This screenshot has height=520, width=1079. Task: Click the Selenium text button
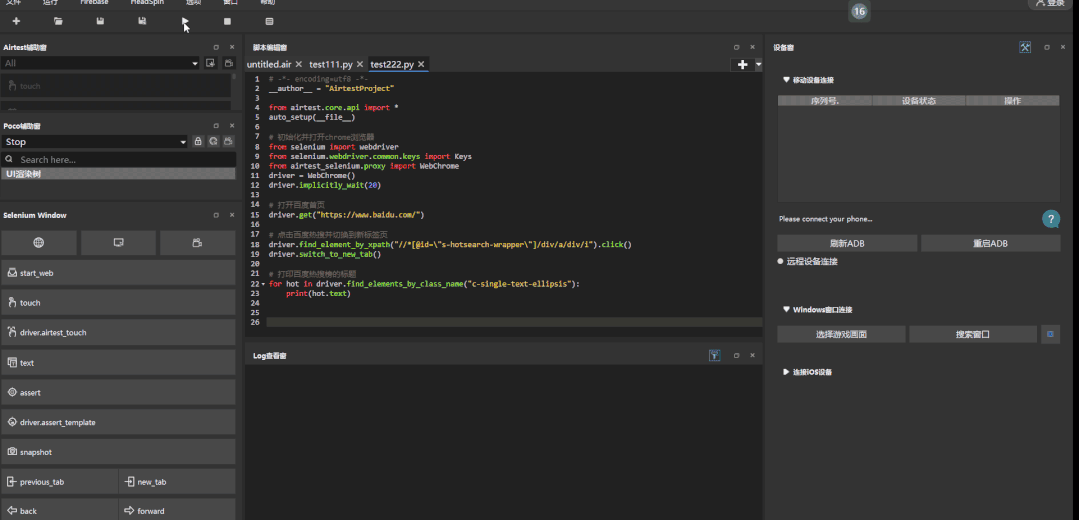tap(118, 362)
